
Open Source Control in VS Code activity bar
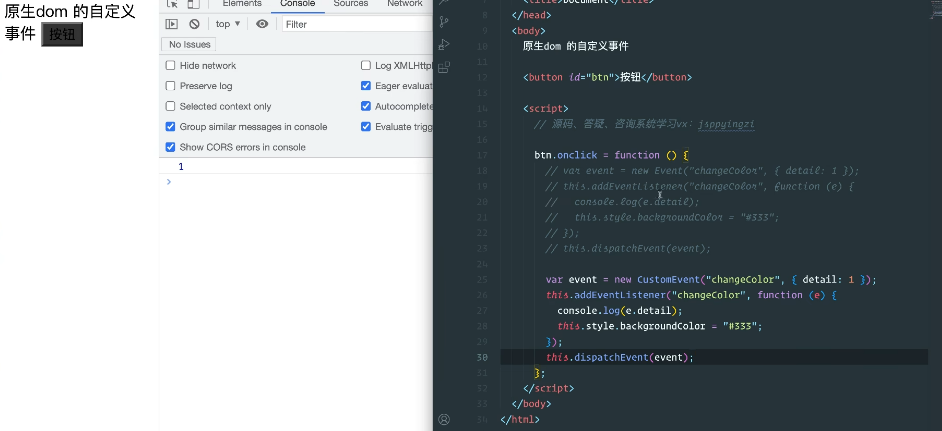pos(444,22)
